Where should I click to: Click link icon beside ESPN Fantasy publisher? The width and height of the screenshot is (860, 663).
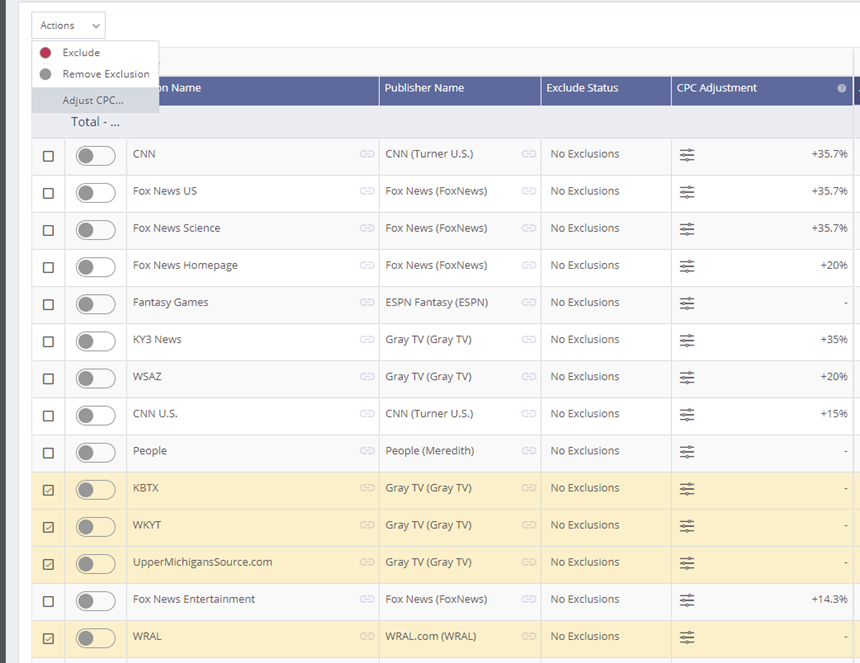pyautogui.click(x=528, y=303)
